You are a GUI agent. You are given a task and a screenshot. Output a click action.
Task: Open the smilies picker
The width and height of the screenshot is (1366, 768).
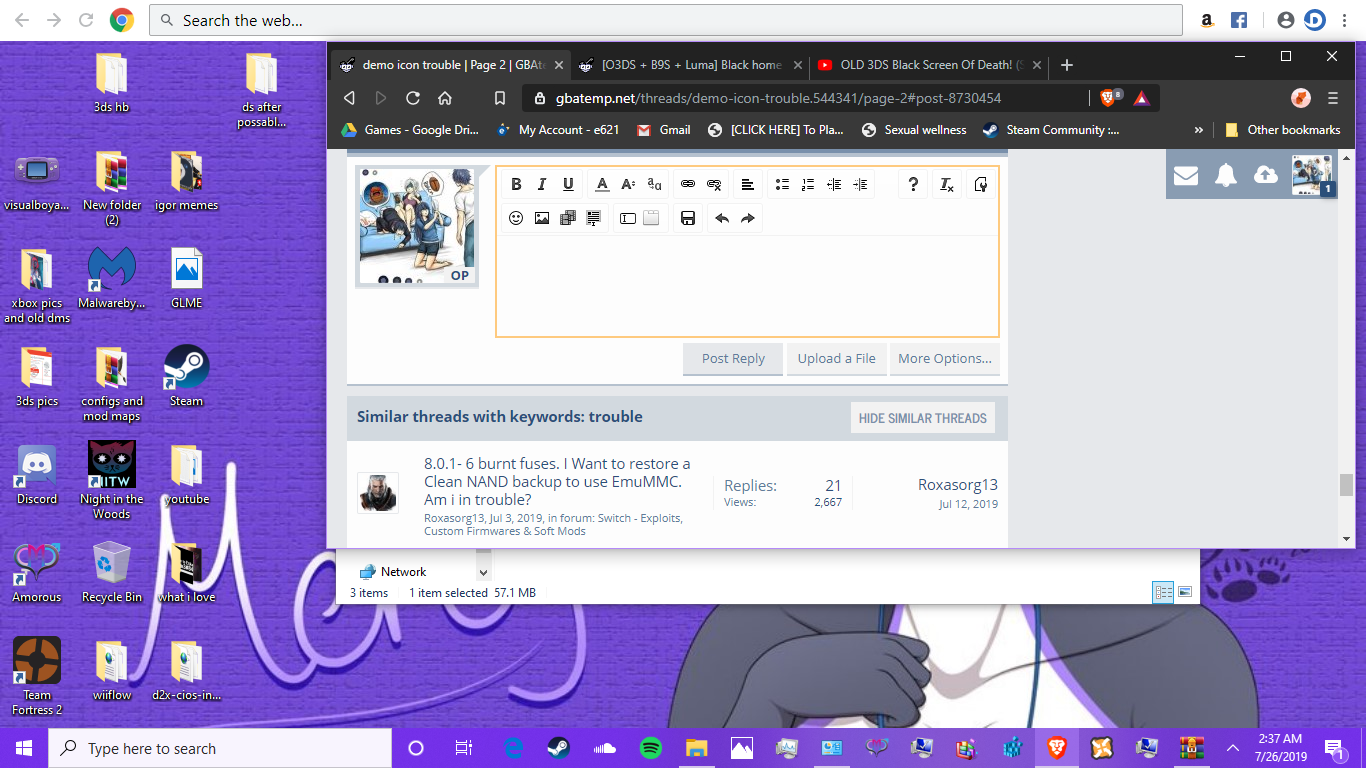[516, 218]
